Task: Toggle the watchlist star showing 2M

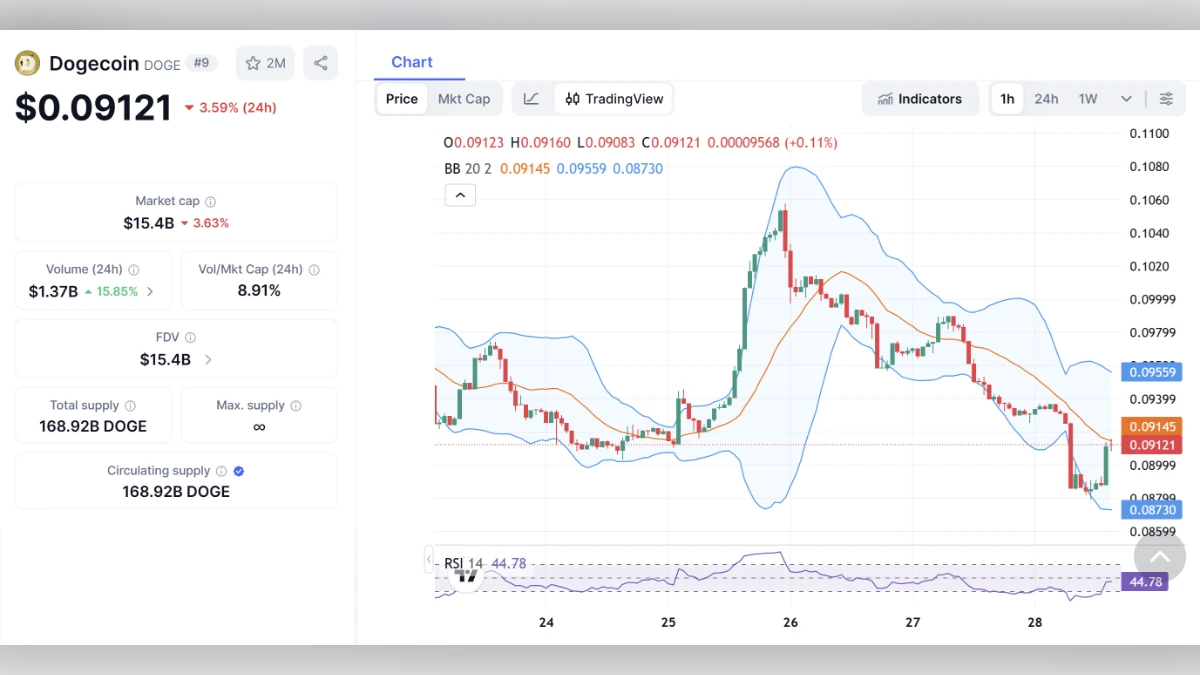Action: [x=264, y=62]
